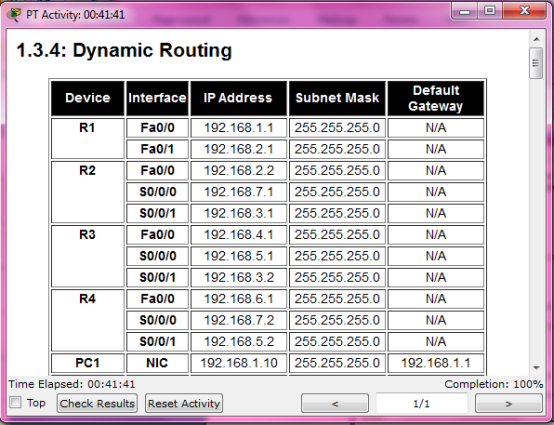Click the R2 S0/0/0 interface cell

coord(158,192)
